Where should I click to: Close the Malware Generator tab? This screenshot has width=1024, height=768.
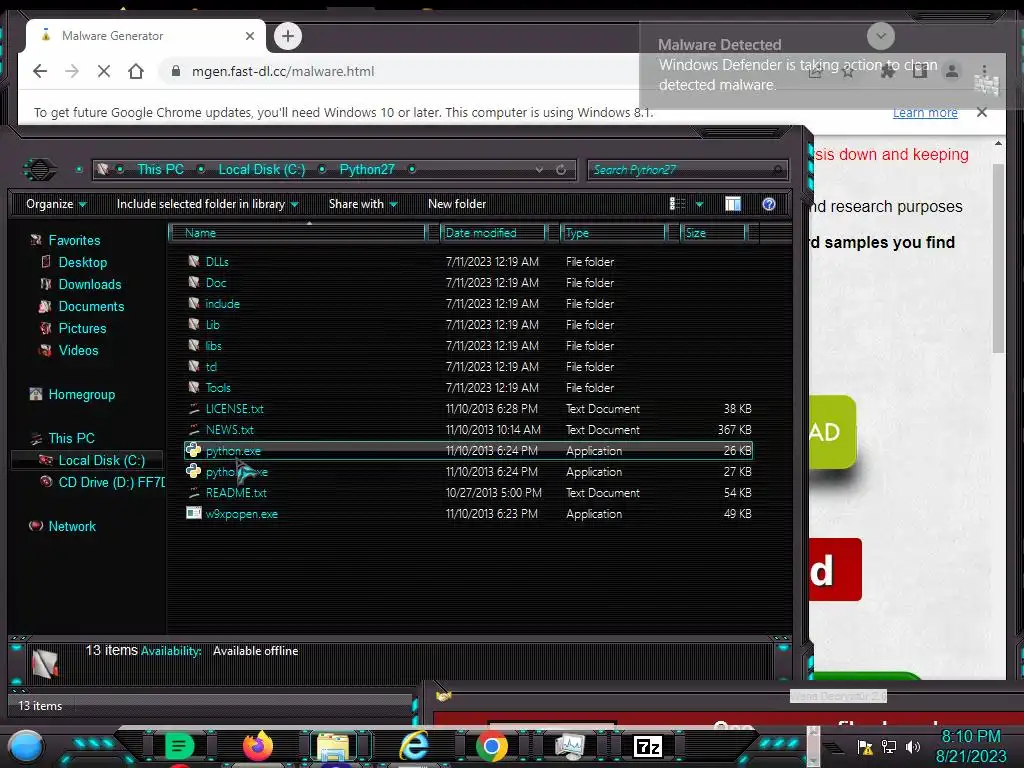[x=249, y=36]
